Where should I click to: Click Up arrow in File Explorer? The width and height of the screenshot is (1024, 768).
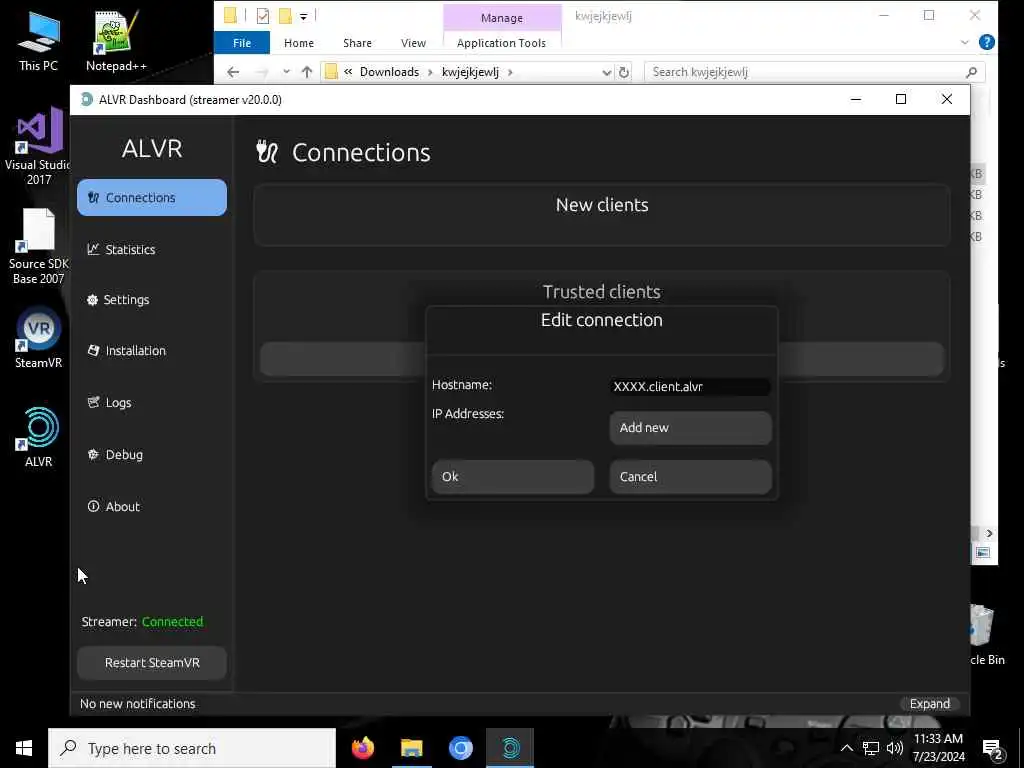point(307,72)
